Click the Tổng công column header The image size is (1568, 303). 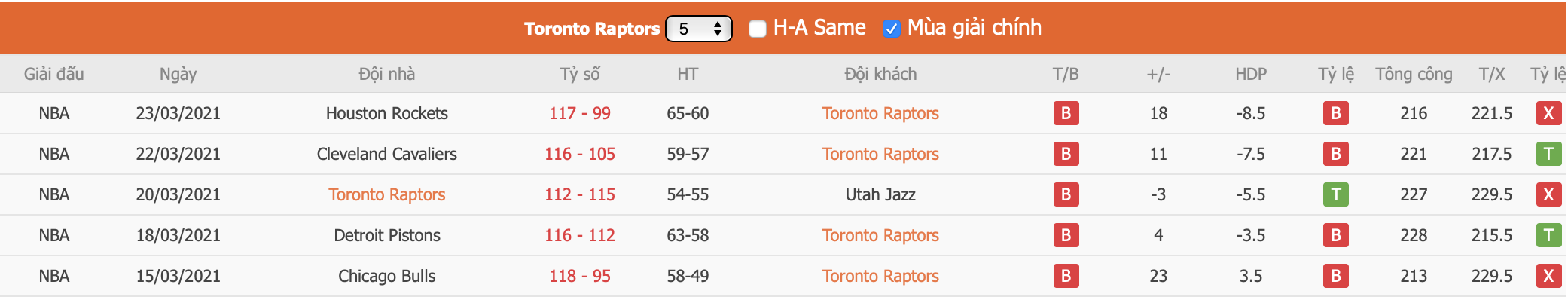click(1414, 74)
